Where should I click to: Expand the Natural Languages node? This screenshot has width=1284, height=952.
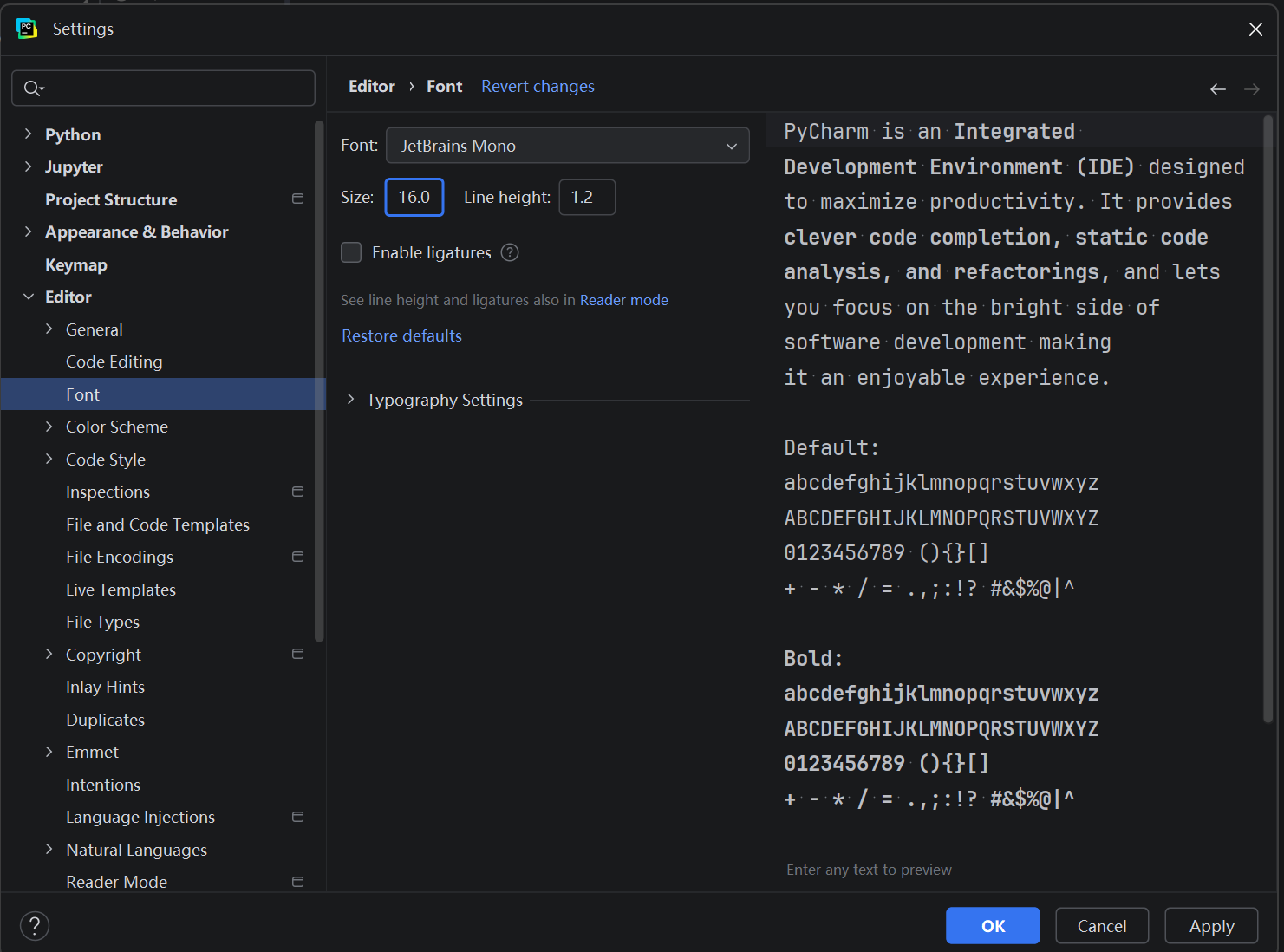coord(49,849)
